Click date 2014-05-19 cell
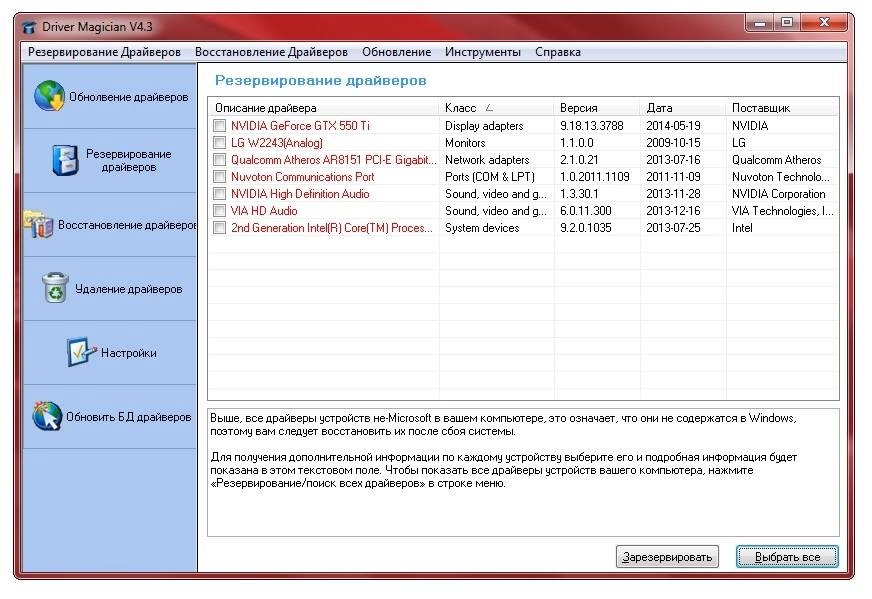The width and height of the screenshot is (872, 599). 673,126
